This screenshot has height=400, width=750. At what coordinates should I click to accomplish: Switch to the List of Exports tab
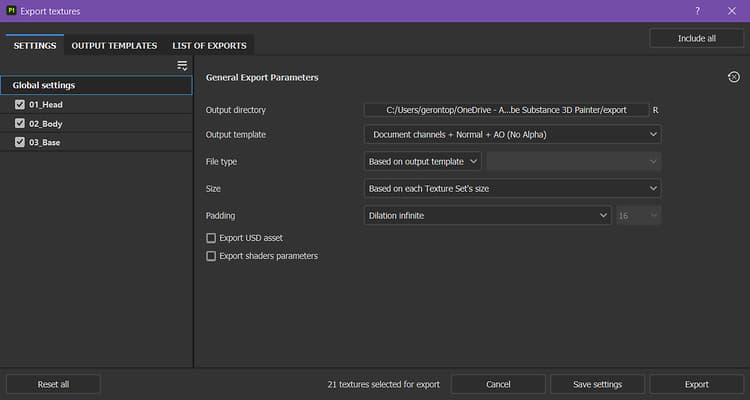[210, 45]
